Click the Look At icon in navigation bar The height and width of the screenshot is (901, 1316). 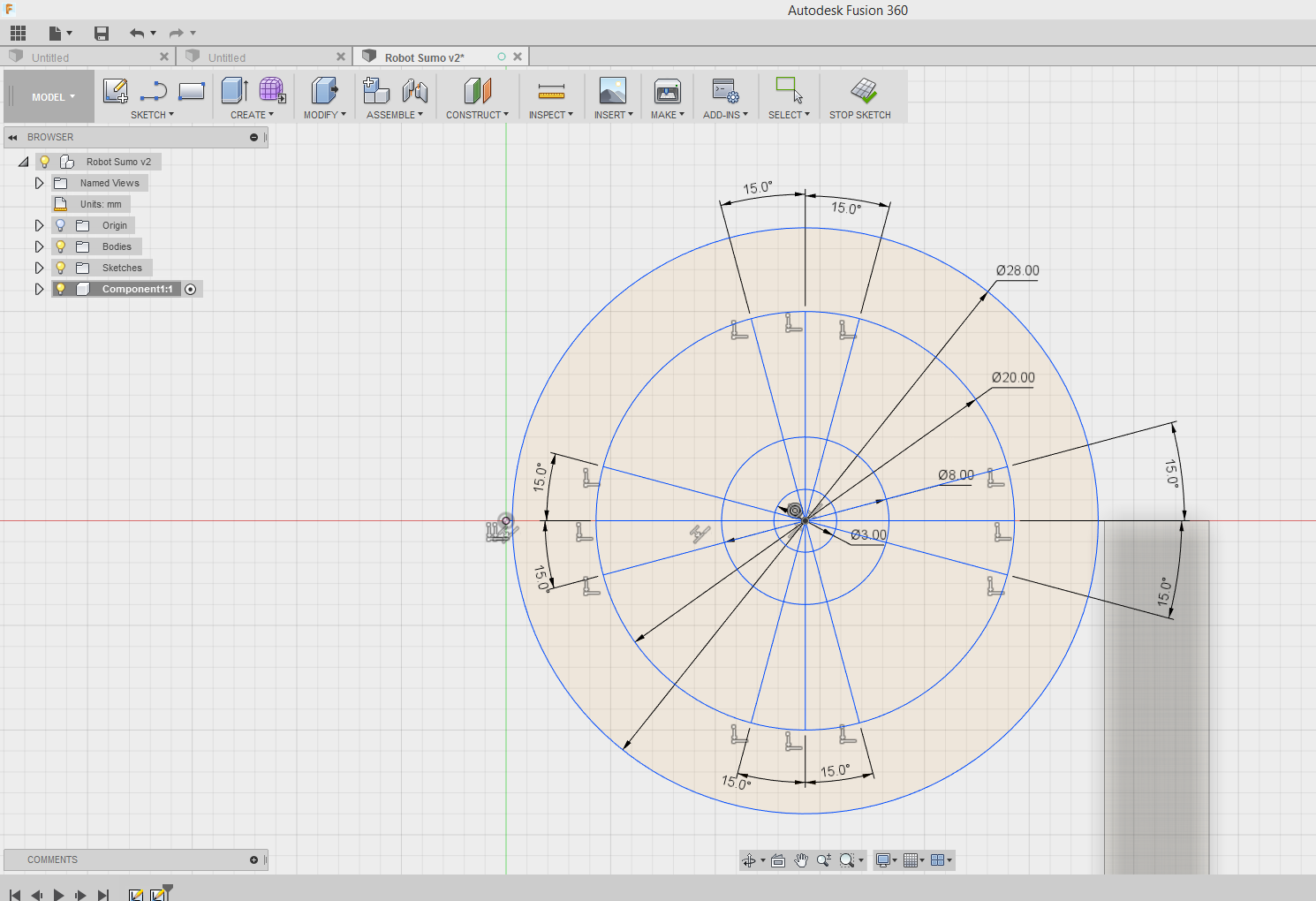pyautogui.click(x=778, y=860)
